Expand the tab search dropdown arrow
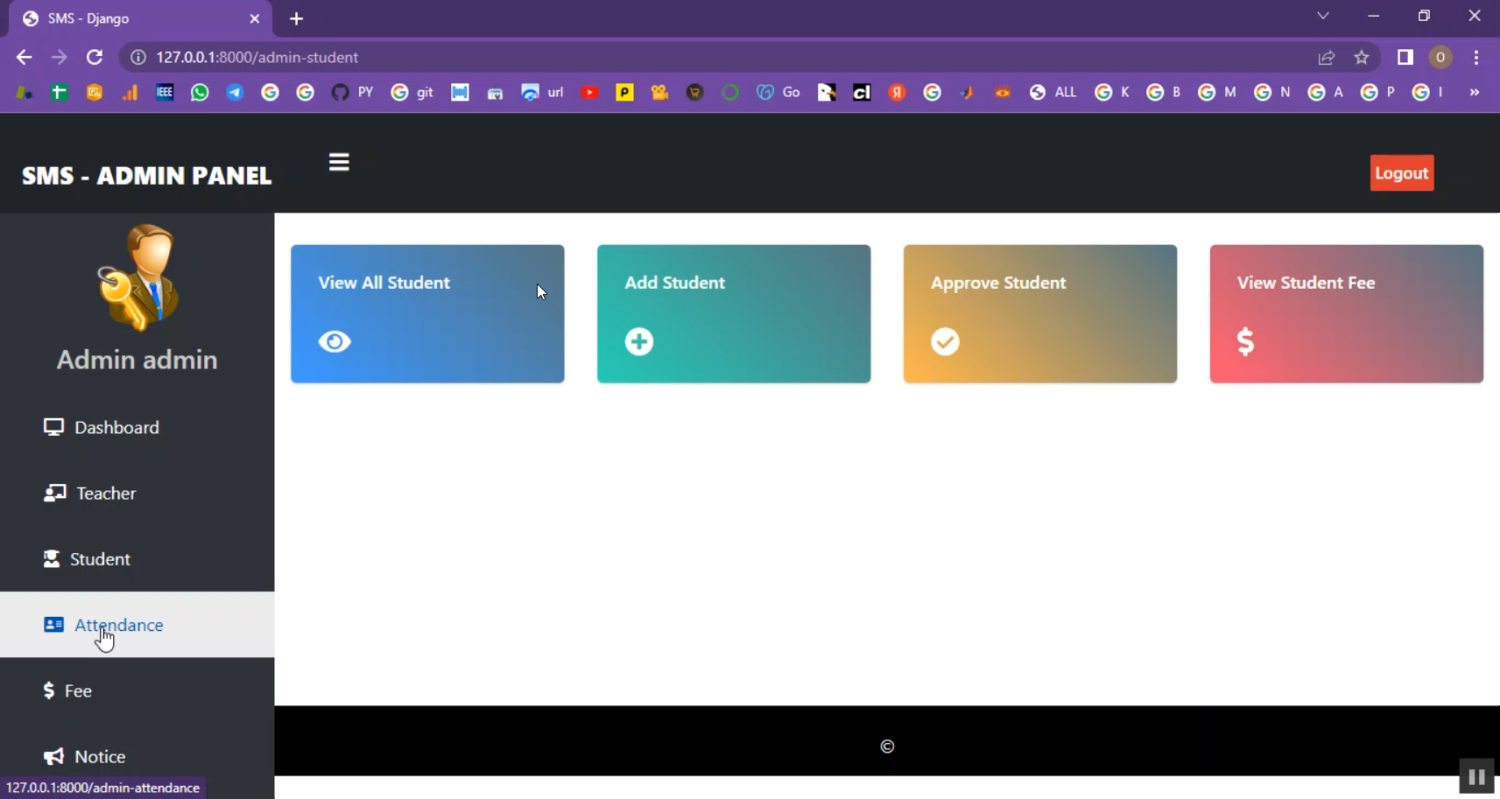1500x799 pixels. [1323, 16]
